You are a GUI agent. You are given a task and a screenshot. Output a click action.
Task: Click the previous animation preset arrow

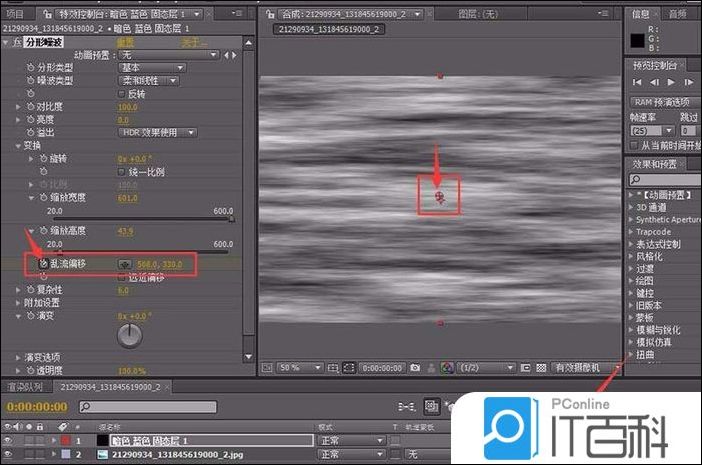point(227,55)
